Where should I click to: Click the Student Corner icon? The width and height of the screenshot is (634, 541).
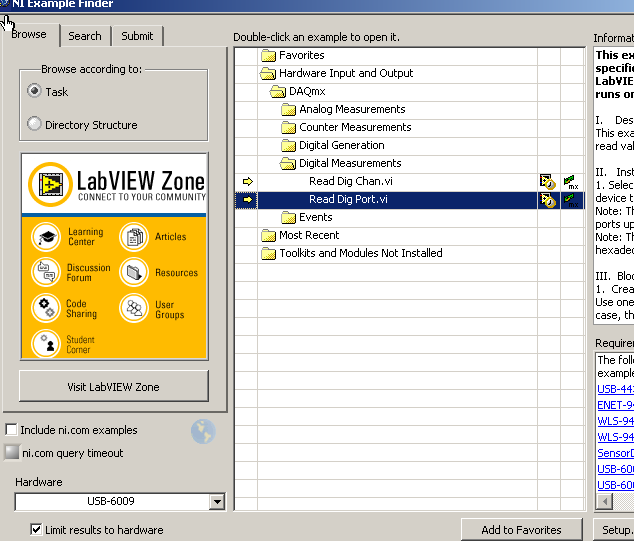pyautogui.click(x=46, y=344)
